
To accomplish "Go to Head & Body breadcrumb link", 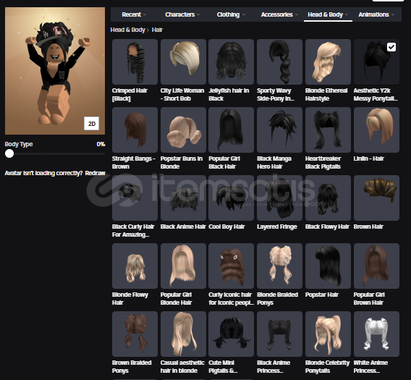I will (128, 30).
